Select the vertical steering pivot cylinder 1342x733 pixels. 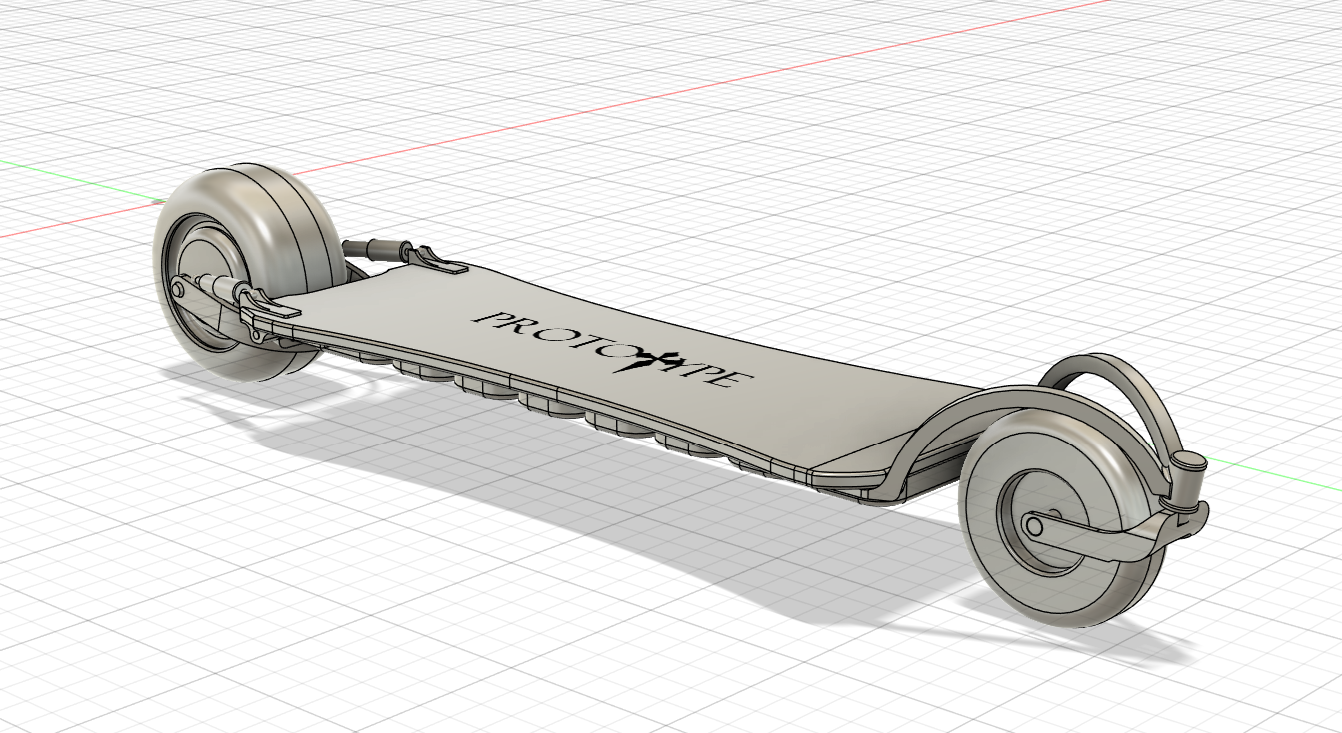1188,482
